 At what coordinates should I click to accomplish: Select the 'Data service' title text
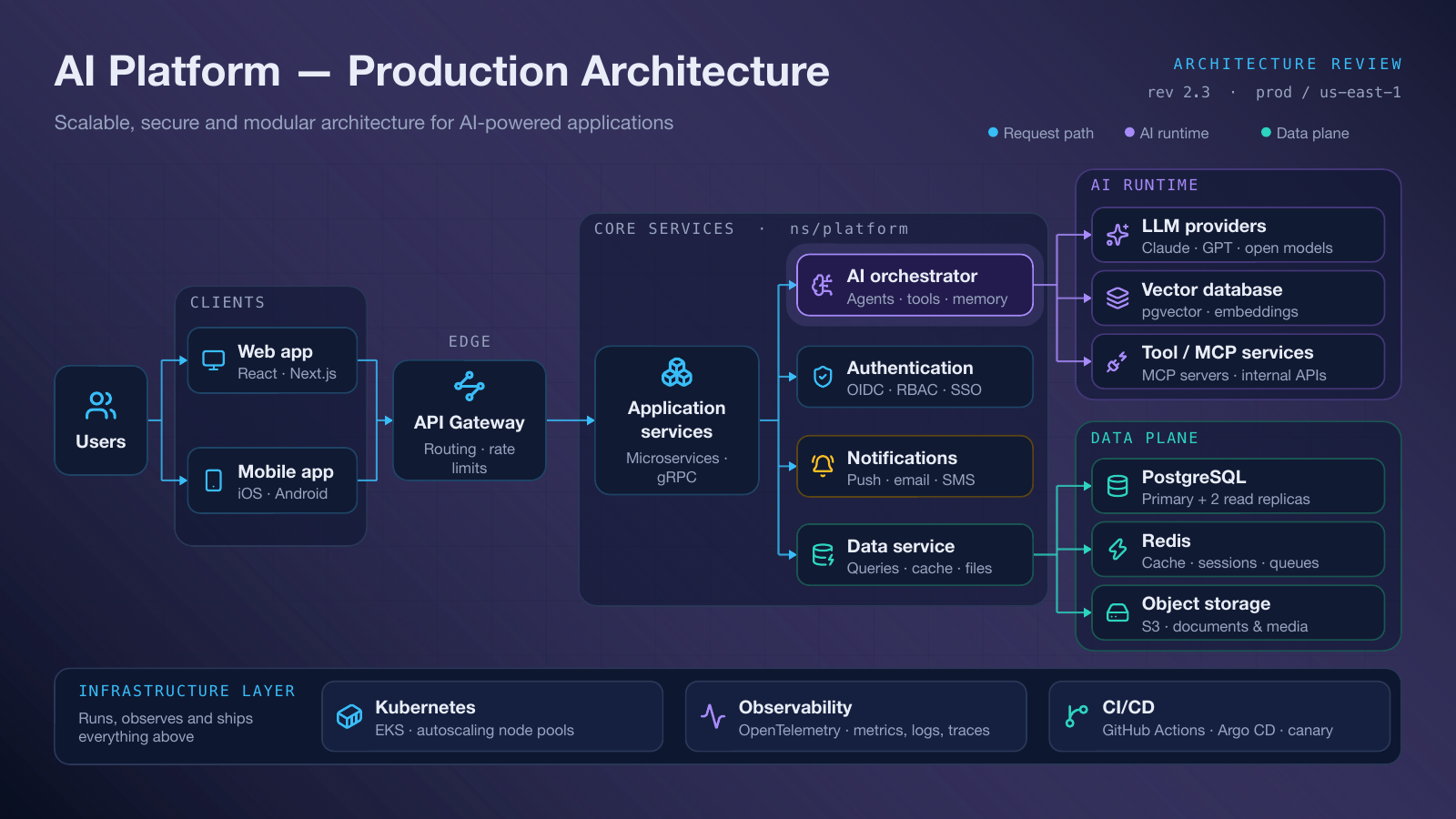point(901,546)
